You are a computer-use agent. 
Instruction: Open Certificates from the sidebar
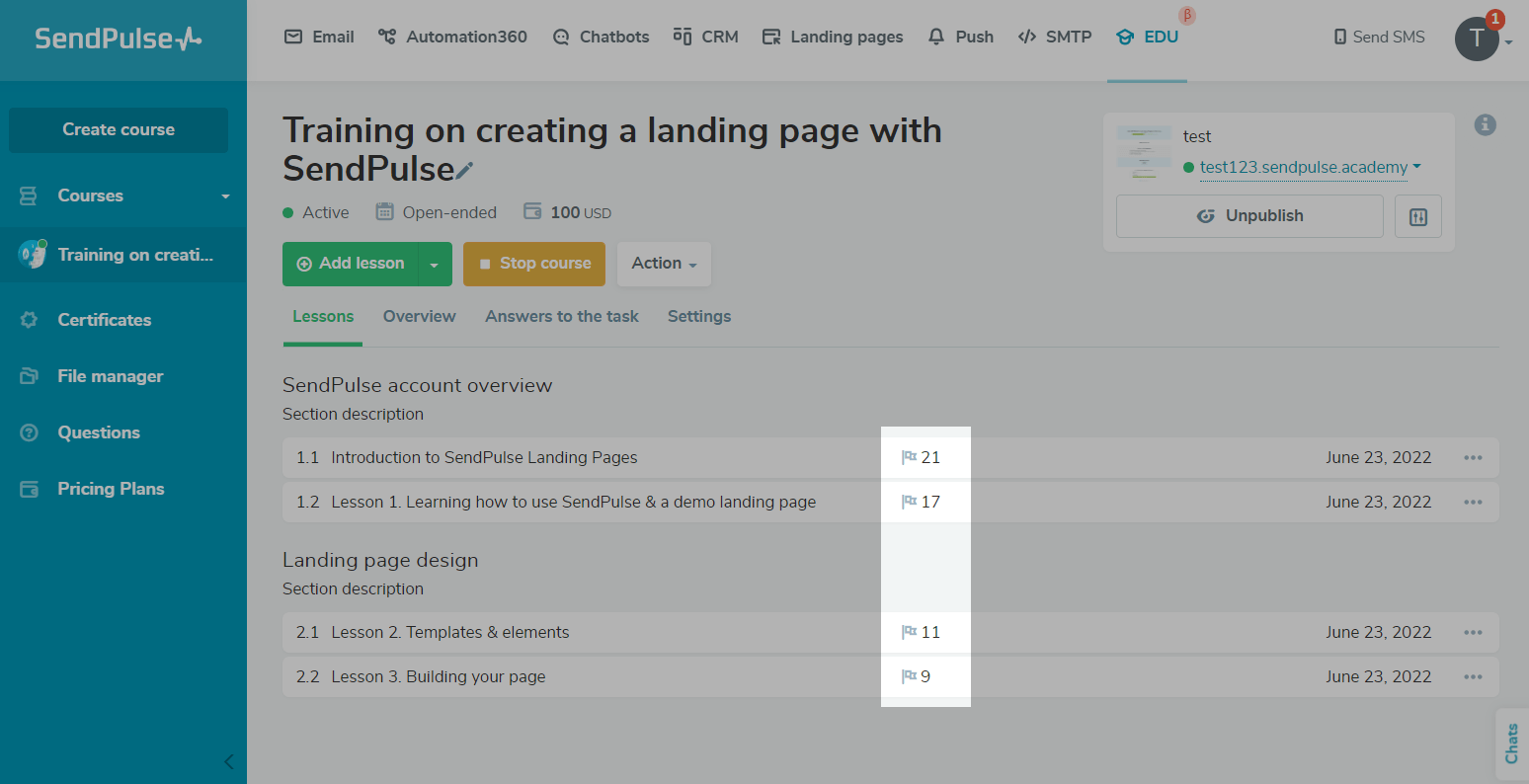(104, 320)
